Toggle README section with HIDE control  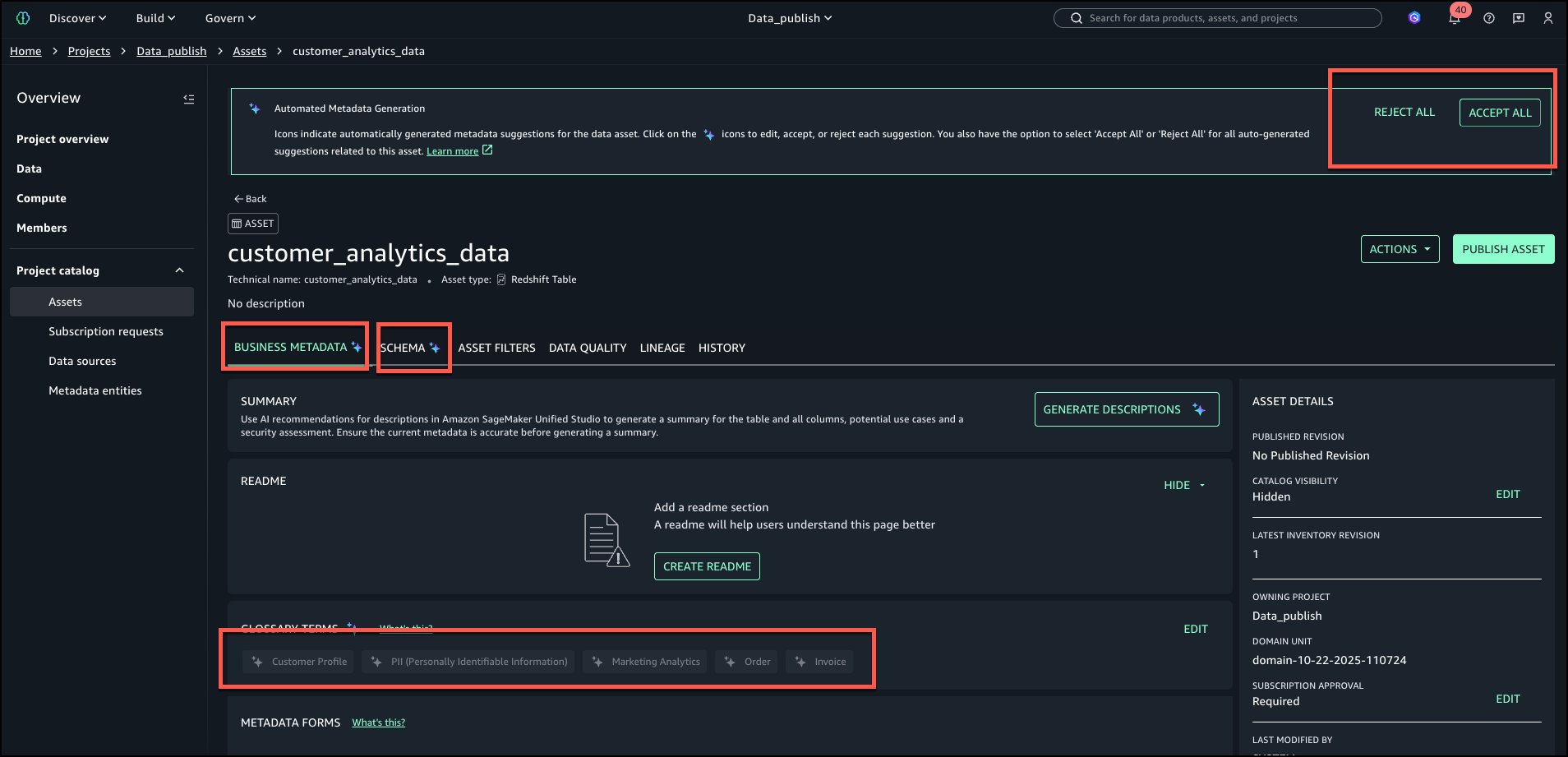click(1183, 485)
